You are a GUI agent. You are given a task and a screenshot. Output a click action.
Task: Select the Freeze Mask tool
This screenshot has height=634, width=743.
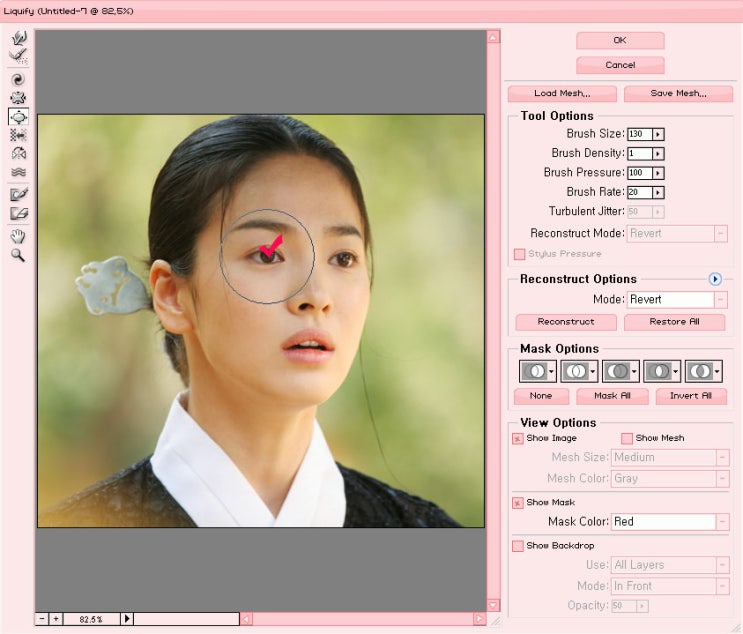coord(18,194)
